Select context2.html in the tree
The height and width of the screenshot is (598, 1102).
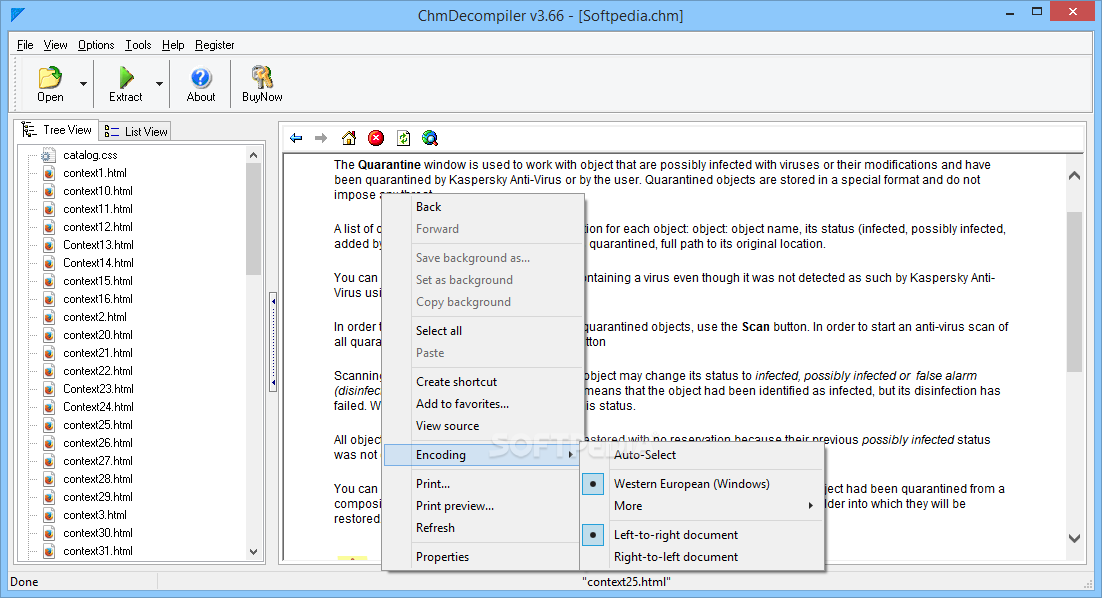pyautogui.click(x=95, y=317)
